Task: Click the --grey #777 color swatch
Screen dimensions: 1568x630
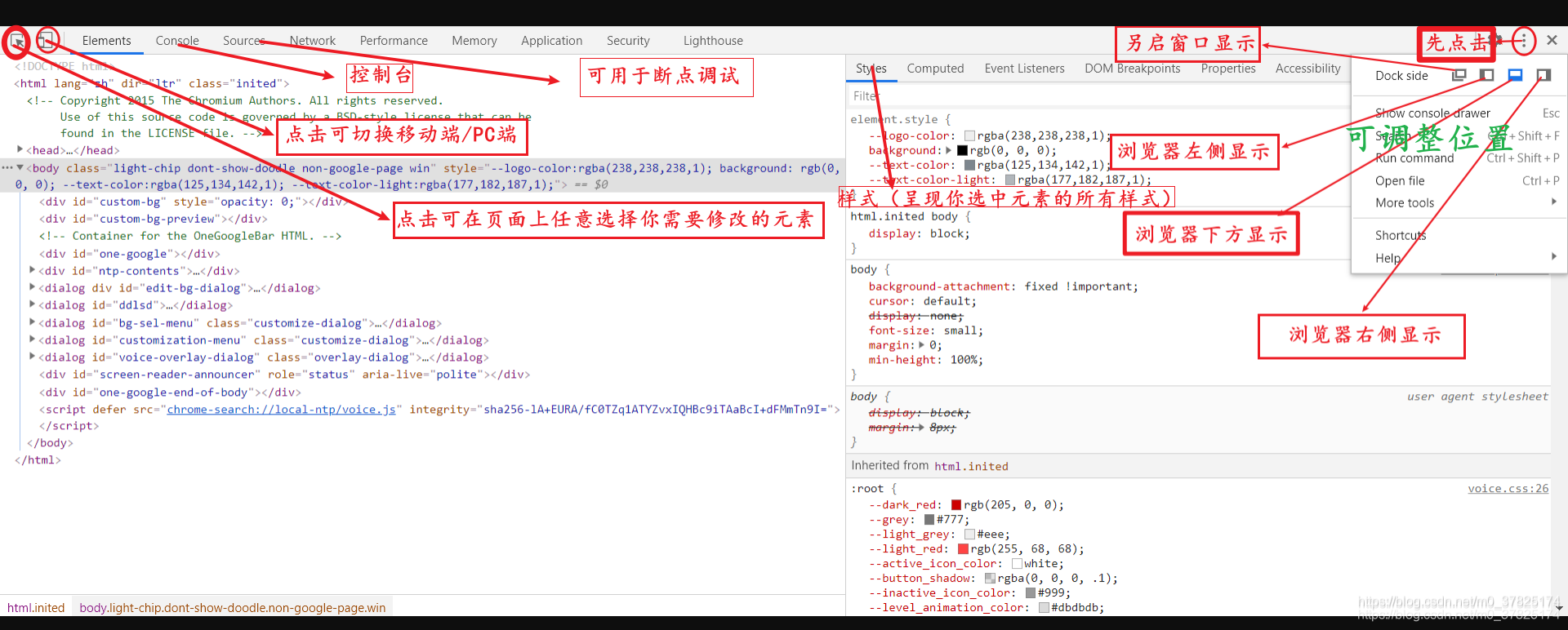Action: coord(929,520)
